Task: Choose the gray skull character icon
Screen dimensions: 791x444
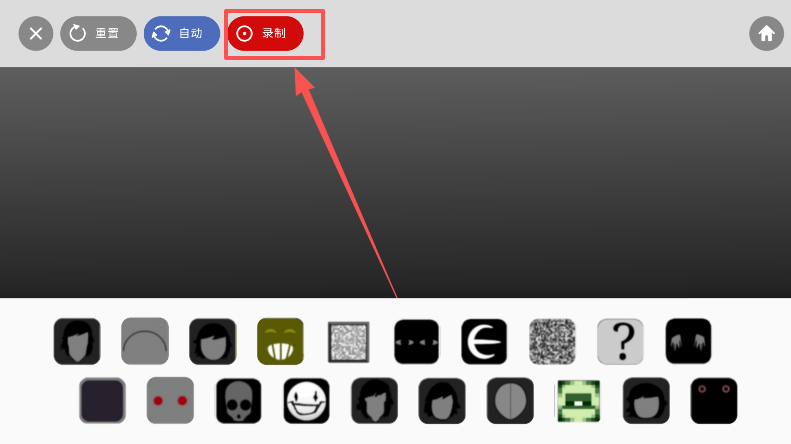Action: click(x=239, y=401)
